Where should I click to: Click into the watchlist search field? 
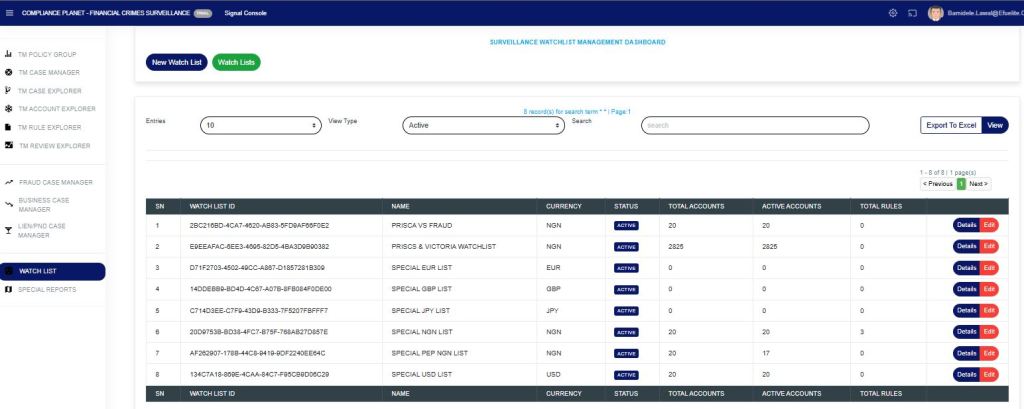click(x=755, y=126)
